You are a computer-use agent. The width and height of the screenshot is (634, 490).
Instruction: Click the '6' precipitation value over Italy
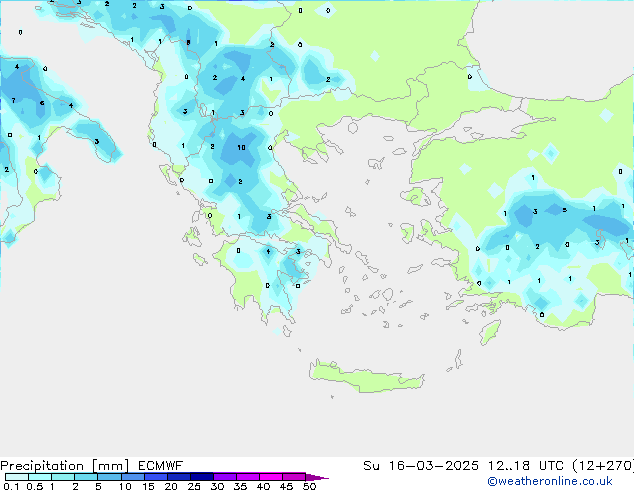point(42,103)
